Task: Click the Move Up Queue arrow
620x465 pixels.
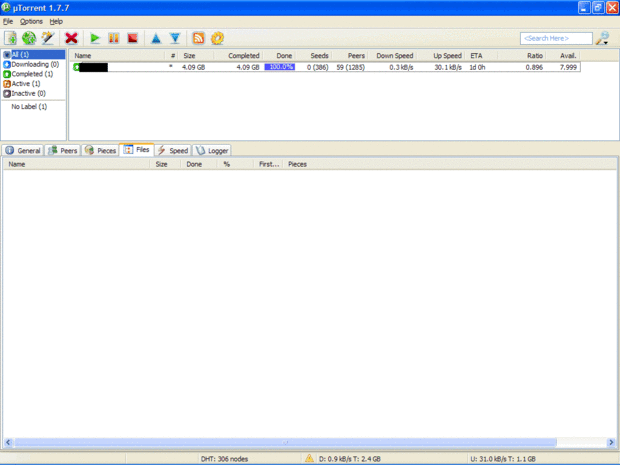Action: click(x=156, y=38)
